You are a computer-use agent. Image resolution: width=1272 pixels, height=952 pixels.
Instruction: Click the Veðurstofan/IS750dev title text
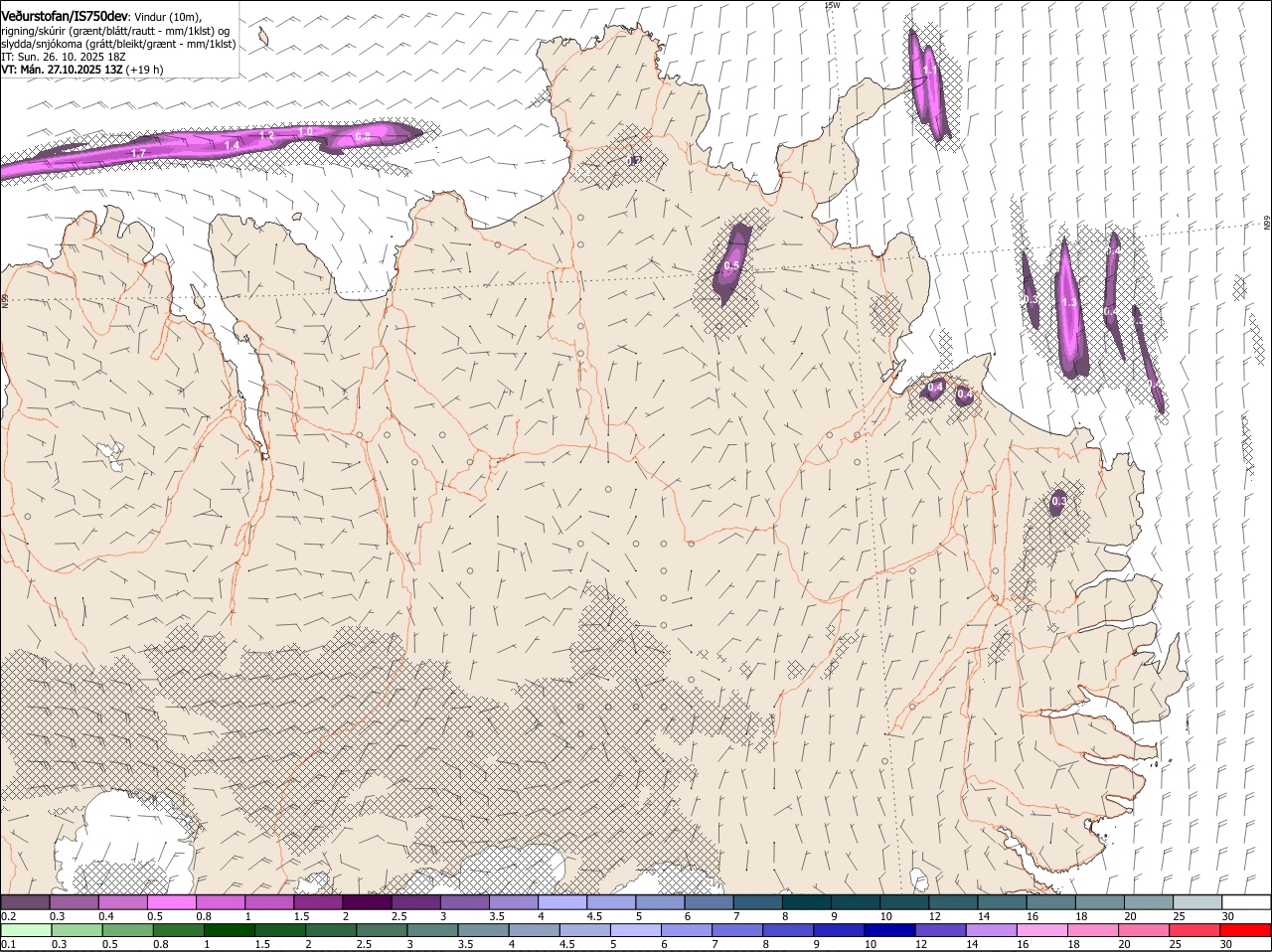pos(65,17)
